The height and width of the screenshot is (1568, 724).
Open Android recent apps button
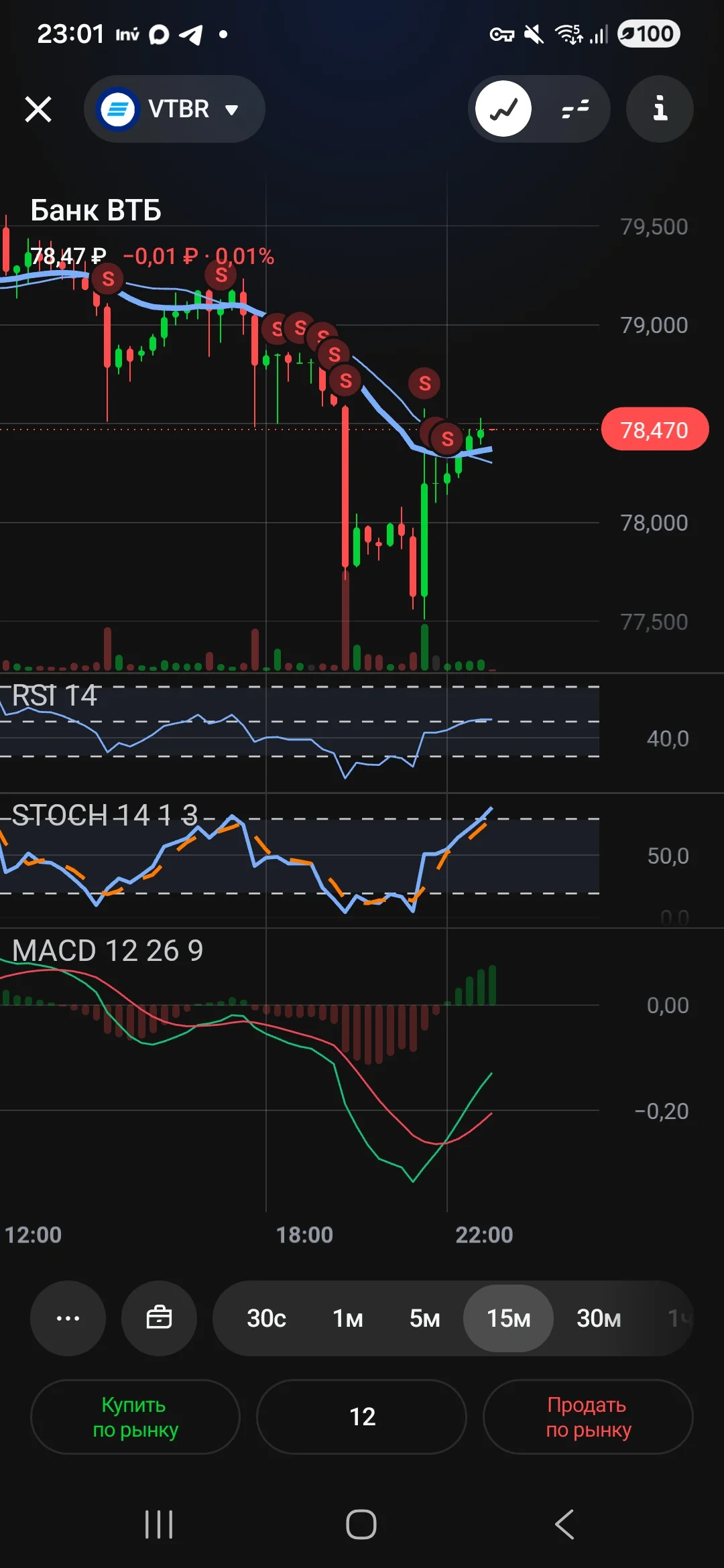pos(159,1524)
